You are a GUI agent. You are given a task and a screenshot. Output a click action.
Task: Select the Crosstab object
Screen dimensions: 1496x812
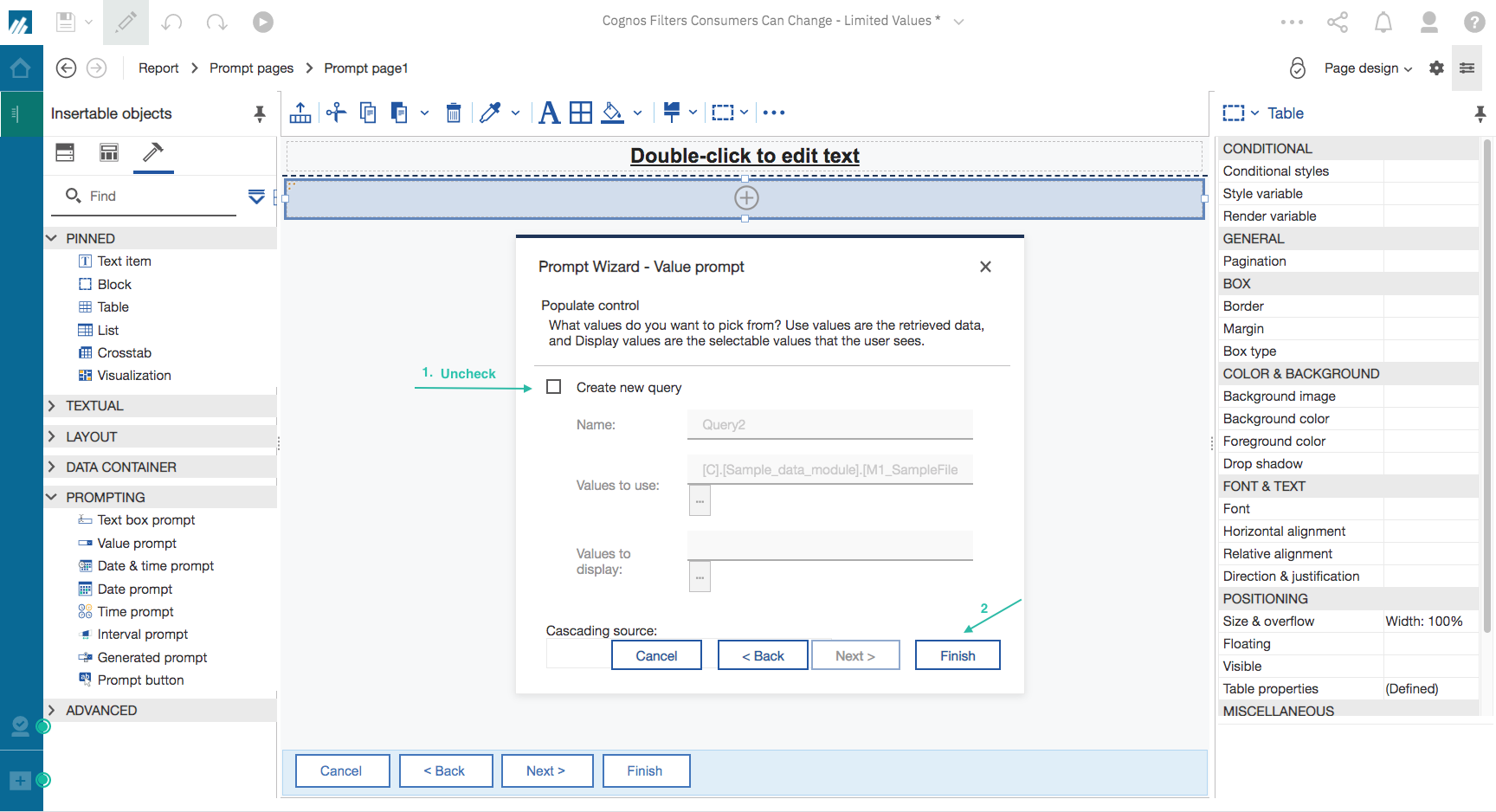coord(115,353)
